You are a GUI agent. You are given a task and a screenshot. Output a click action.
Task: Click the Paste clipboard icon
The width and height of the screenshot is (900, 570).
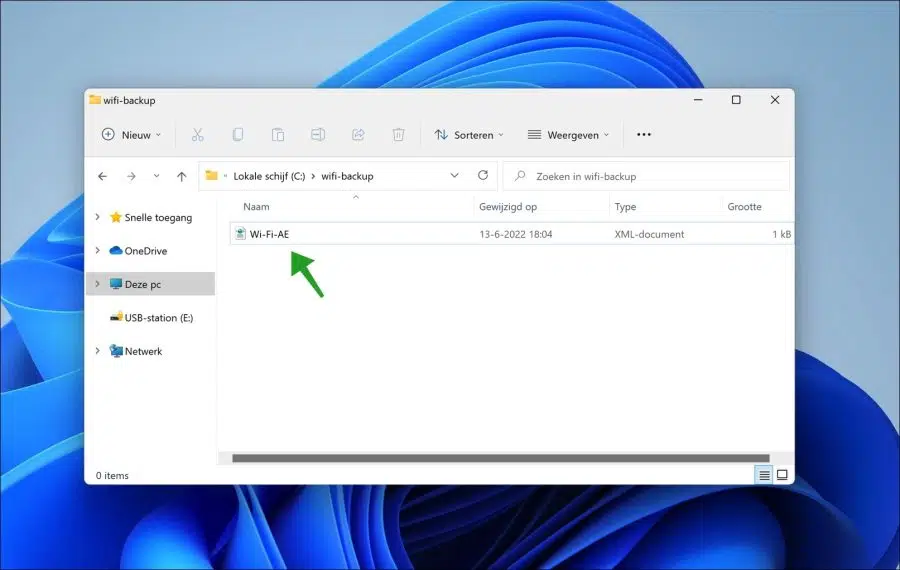278,135
